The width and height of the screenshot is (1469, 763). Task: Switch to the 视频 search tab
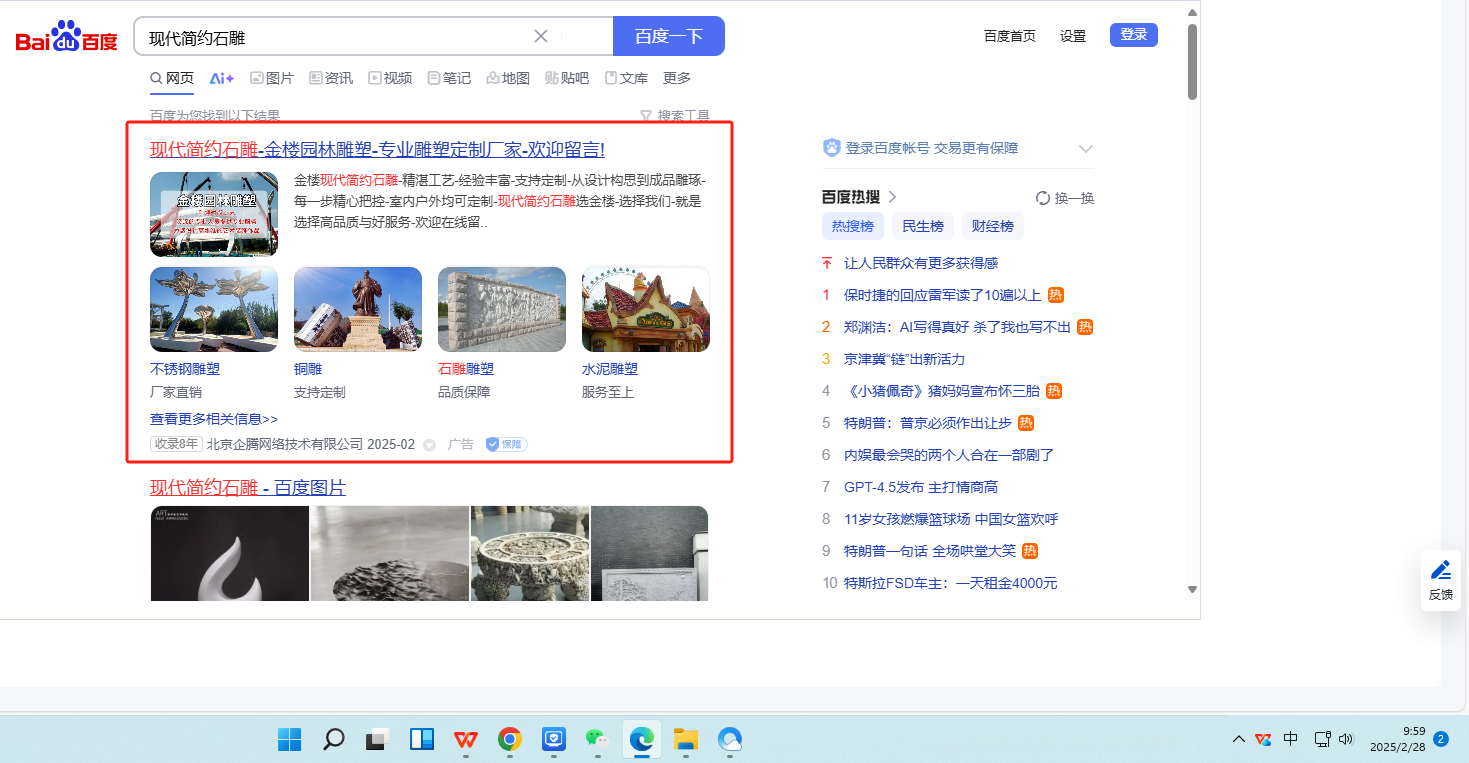(x=390, y=78)
